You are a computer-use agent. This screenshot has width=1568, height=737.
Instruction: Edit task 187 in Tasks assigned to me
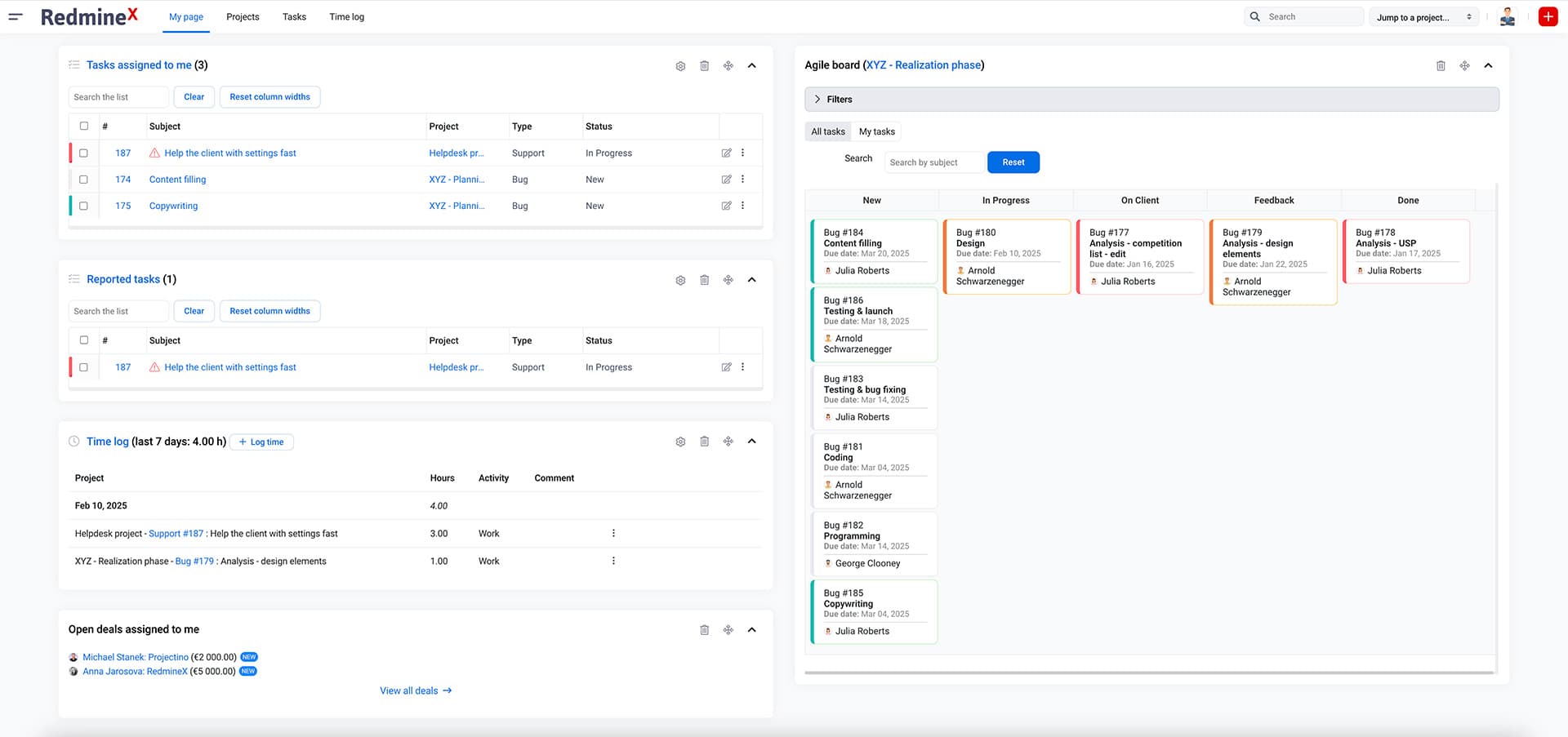[726, 153]
